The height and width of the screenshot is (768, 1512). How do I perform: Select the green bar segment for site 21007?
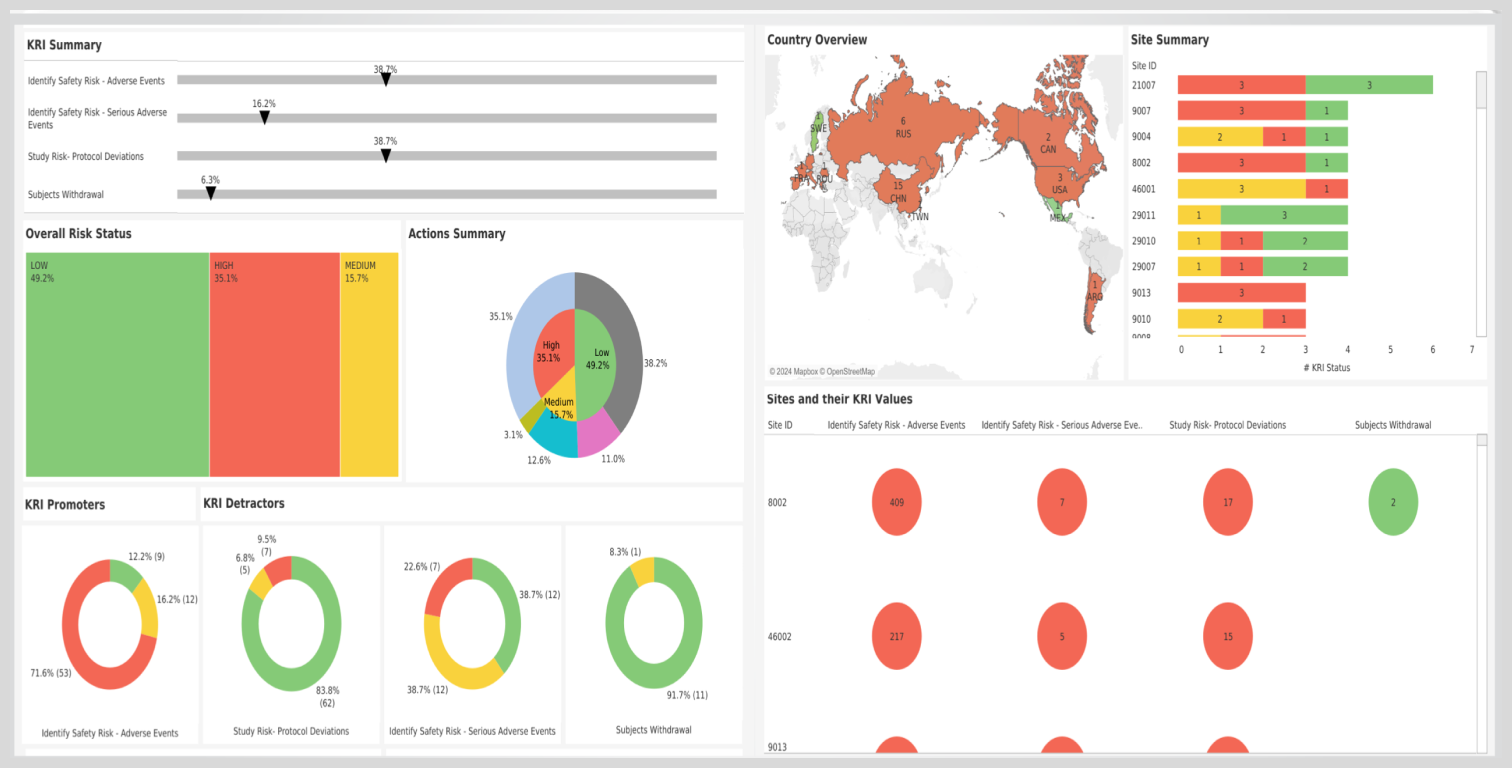(x=1368, y=85)
